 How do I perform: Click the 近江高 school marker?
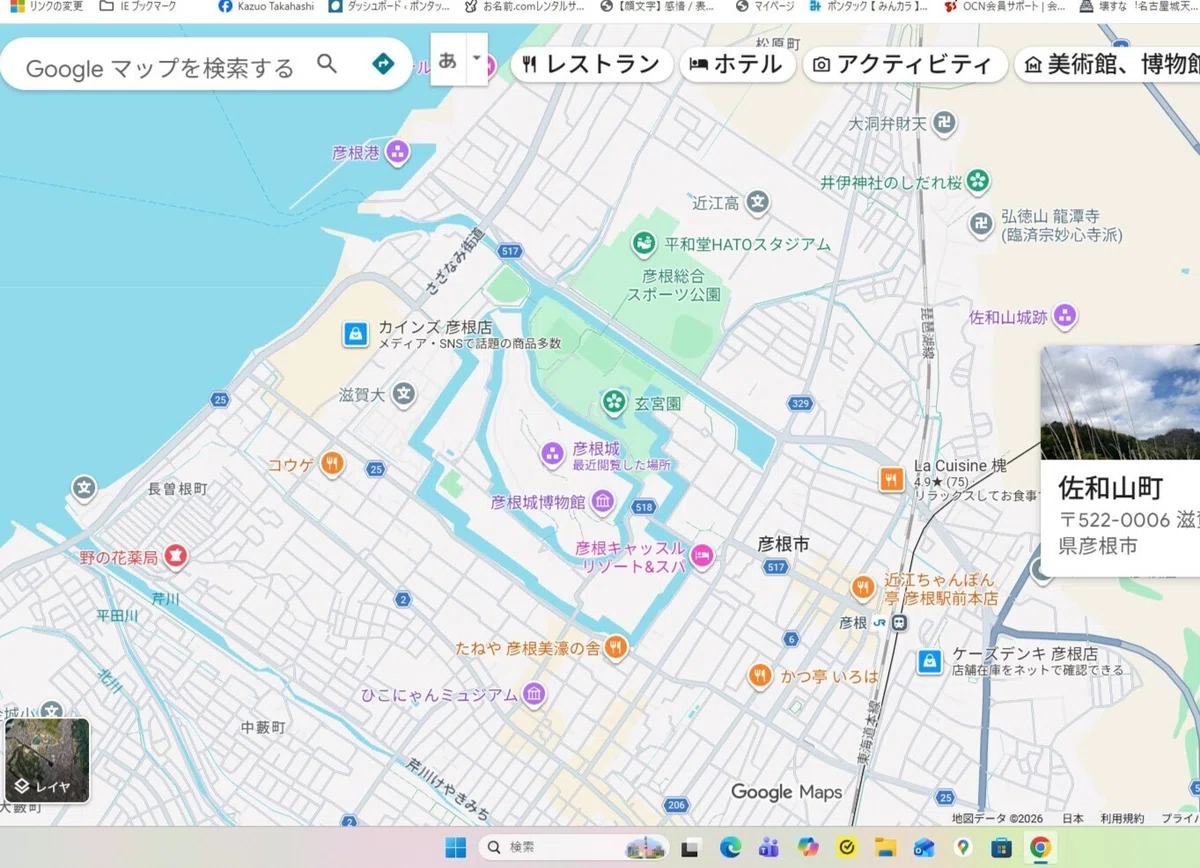click(x=758, y=203)
